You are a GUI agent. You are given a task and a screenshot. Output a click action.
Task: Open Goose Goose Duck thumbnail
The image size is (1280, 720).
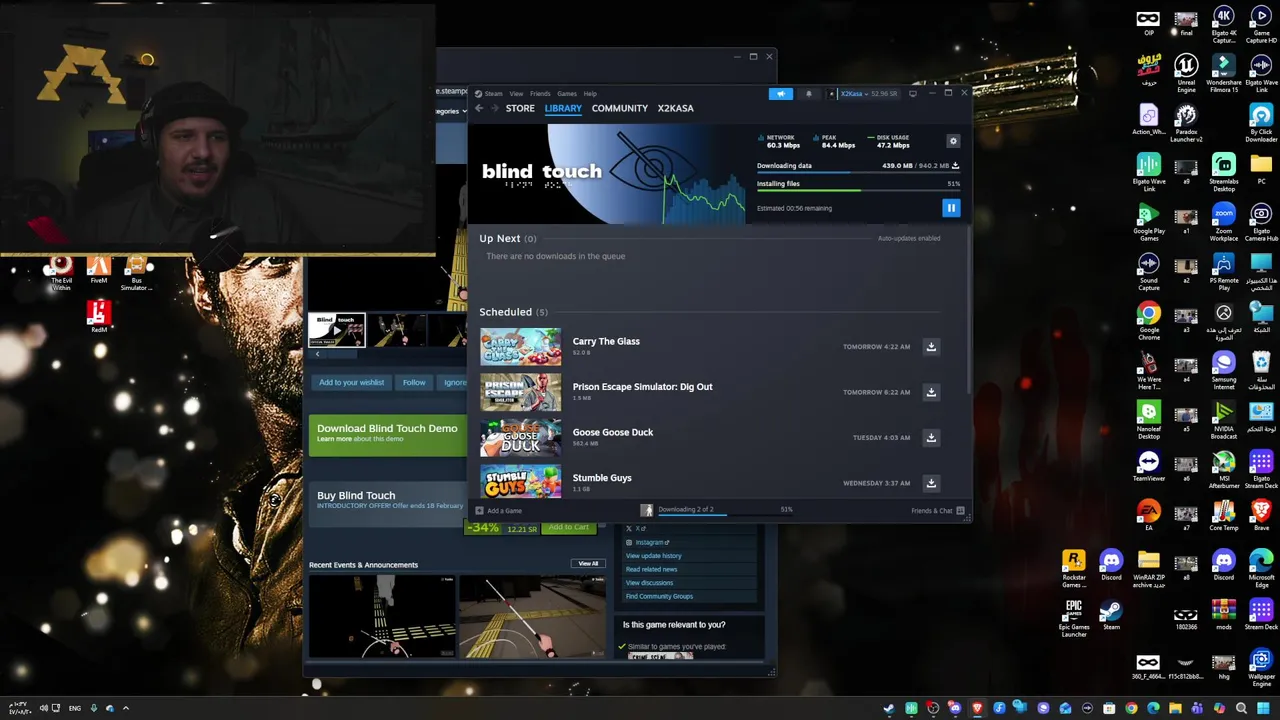[521, 438]
